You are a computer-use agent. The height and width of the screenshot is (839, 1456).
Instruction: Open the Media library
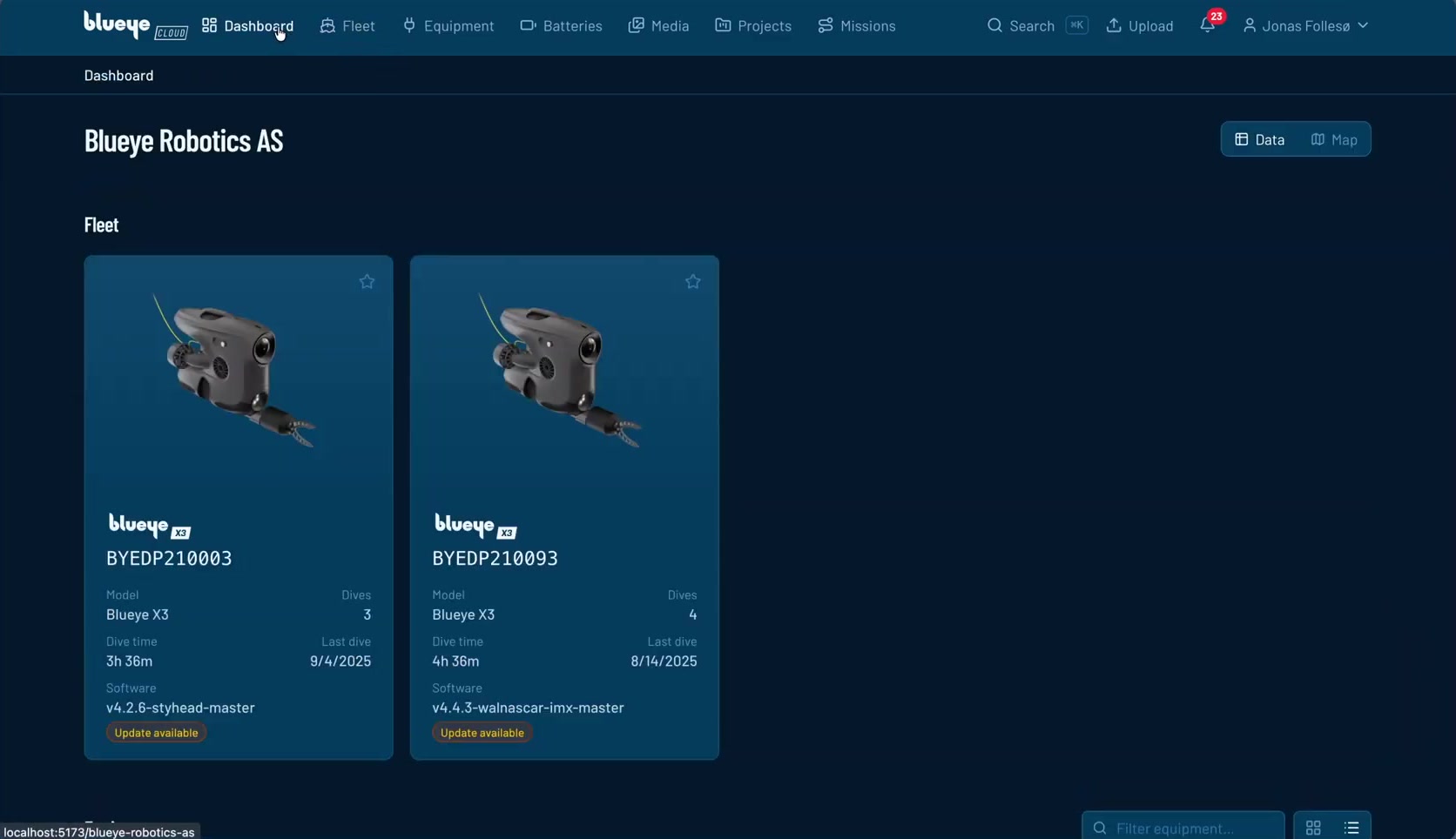pos(658,26)
